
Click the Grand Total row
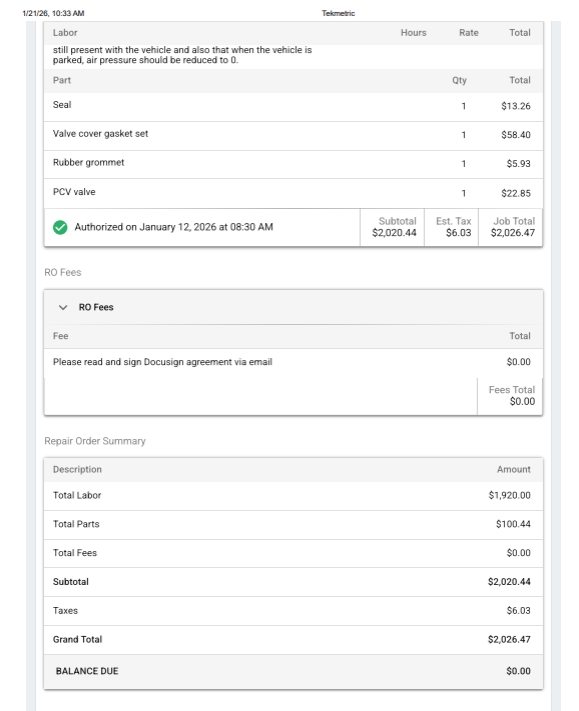click(x=293, y=640)
